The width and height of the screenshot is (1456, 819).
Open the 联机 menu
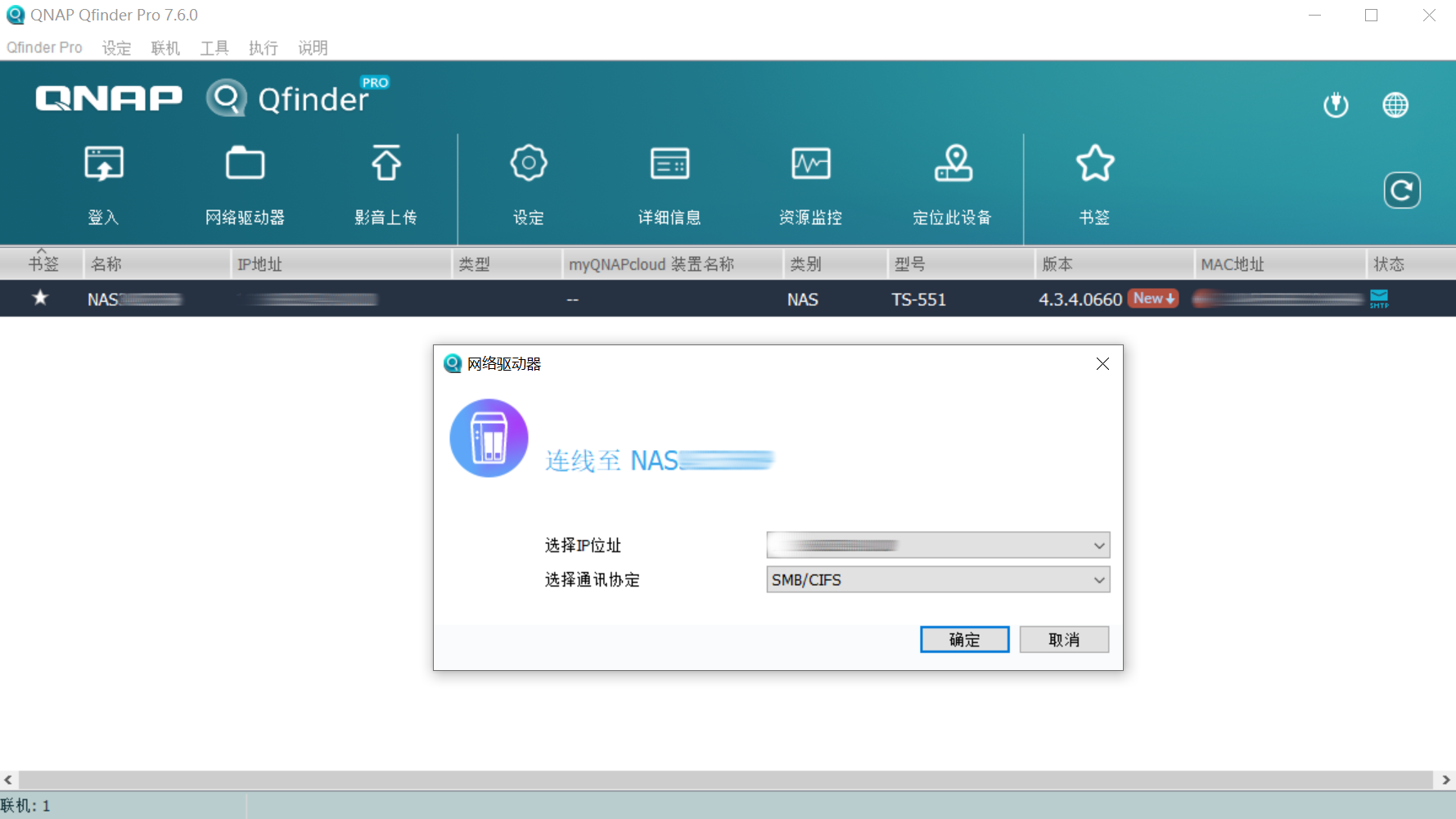[x=165, y=47]
